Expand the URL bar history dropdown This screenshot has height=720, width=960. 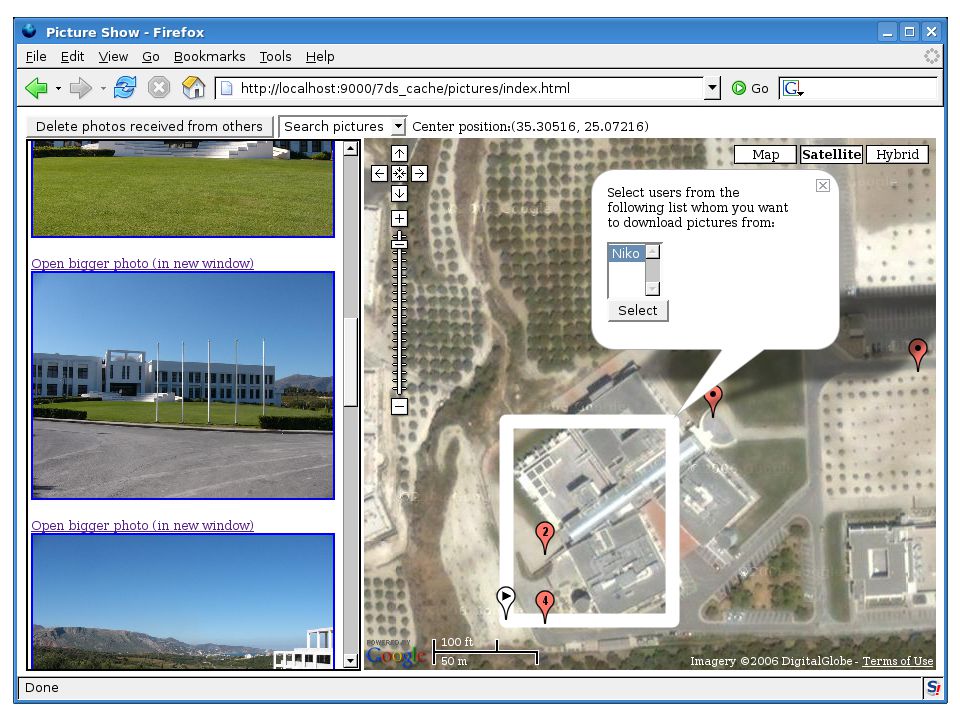coord(711,88)
